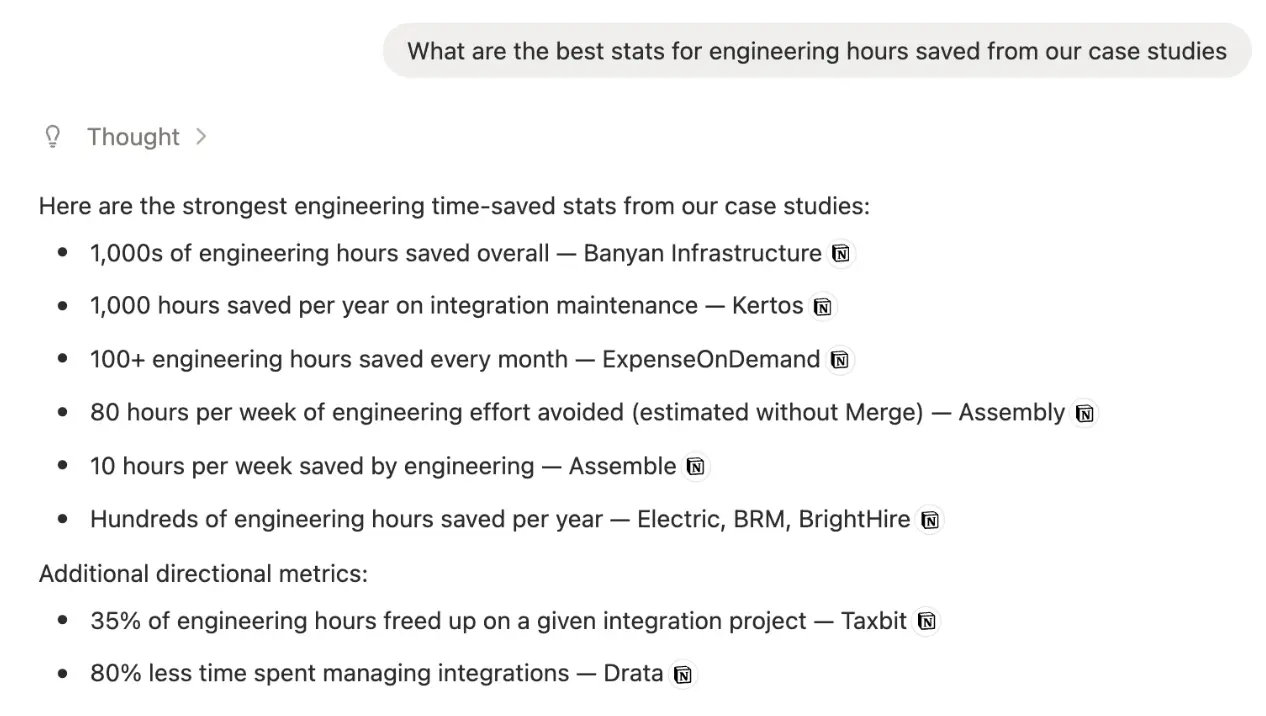Click the Notion source icon after Taxbit

926,621
